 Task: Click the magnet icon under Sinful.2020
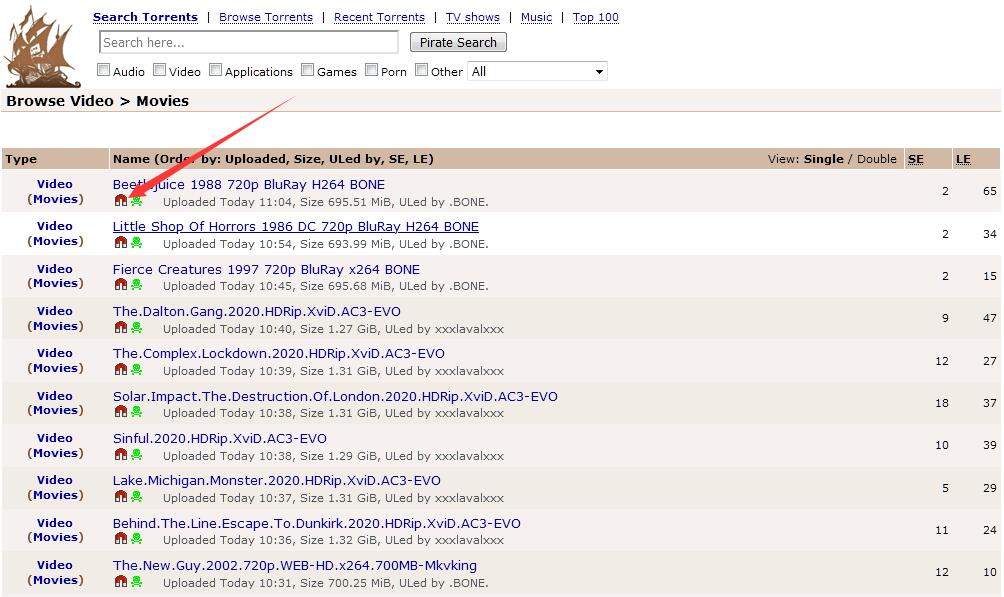(121, 455)
